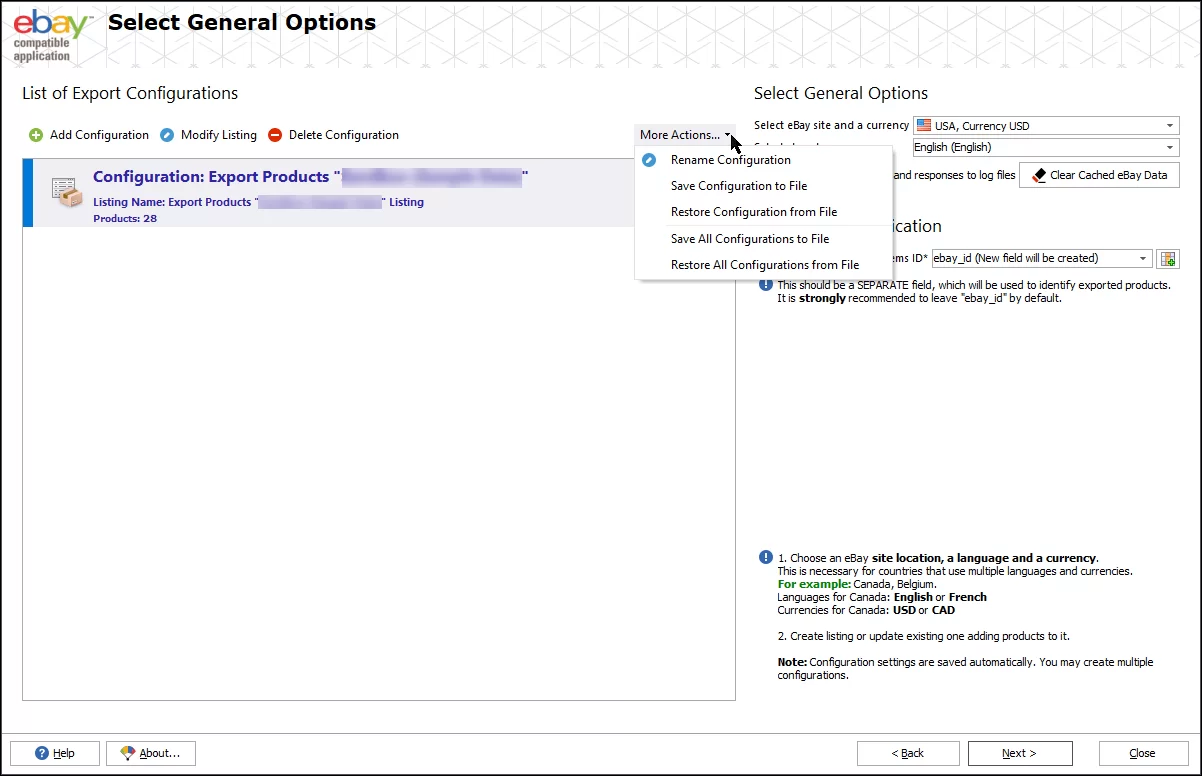The width and height of the screenshot is (1202, 776).
Task: Click the Next button
Action: (1019, 753)
